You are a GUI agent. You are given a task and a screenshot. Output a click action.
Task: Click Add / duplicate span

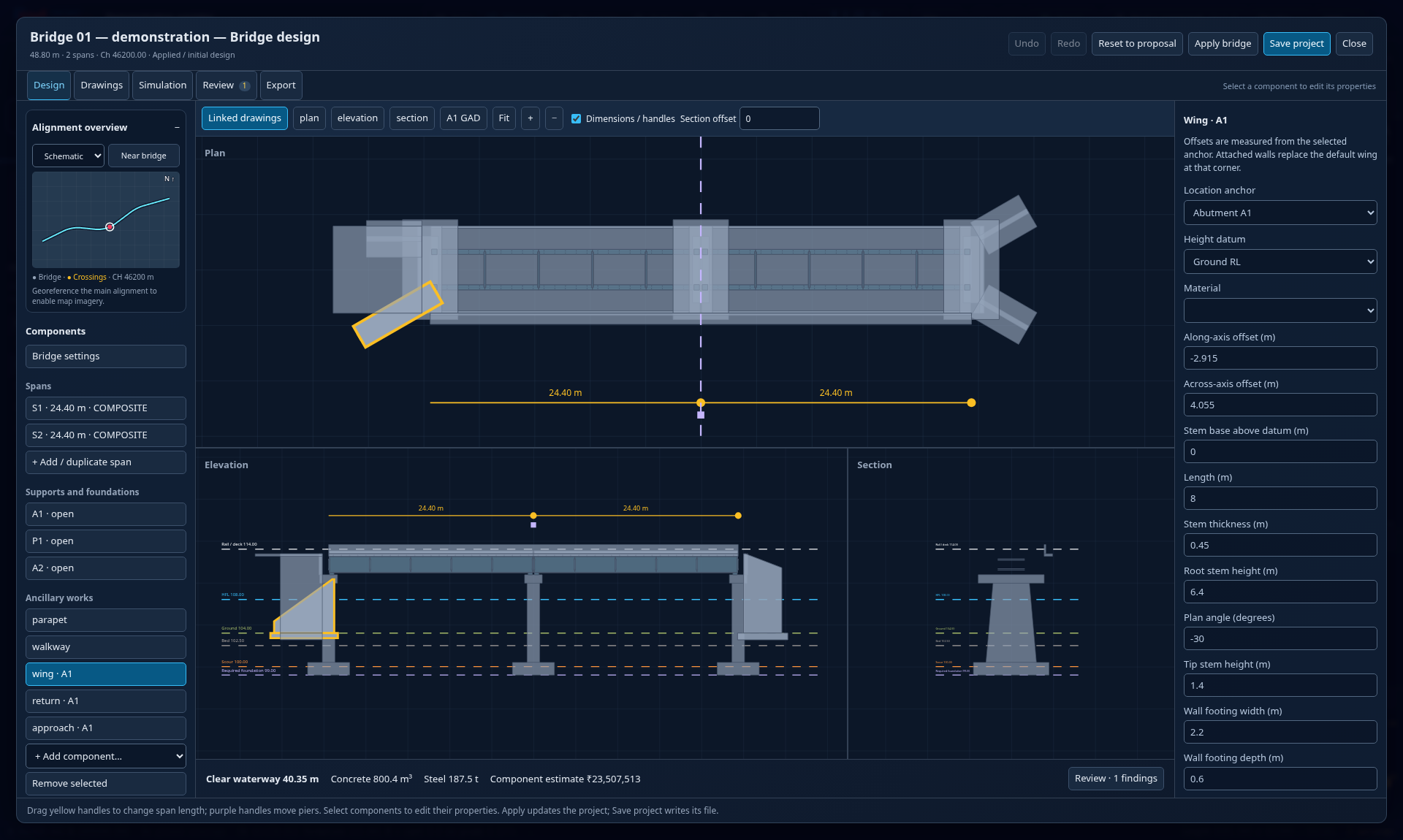point(106,462)
